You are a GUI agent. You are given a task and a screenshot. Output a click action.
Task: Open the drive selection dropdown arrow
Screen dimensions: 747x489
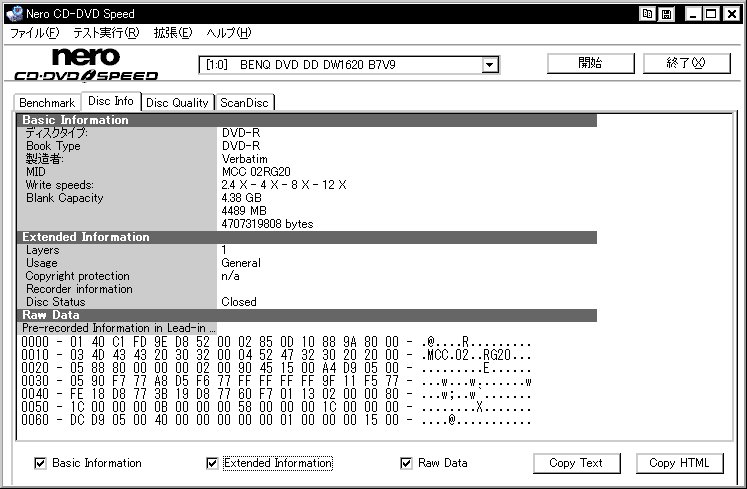tap(489, 64)
